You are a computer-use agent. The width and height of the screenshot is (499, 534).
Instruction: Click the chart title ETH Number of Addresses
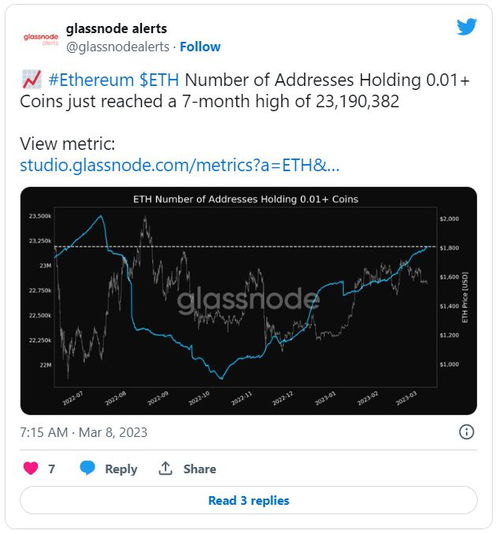coord(246,199)
